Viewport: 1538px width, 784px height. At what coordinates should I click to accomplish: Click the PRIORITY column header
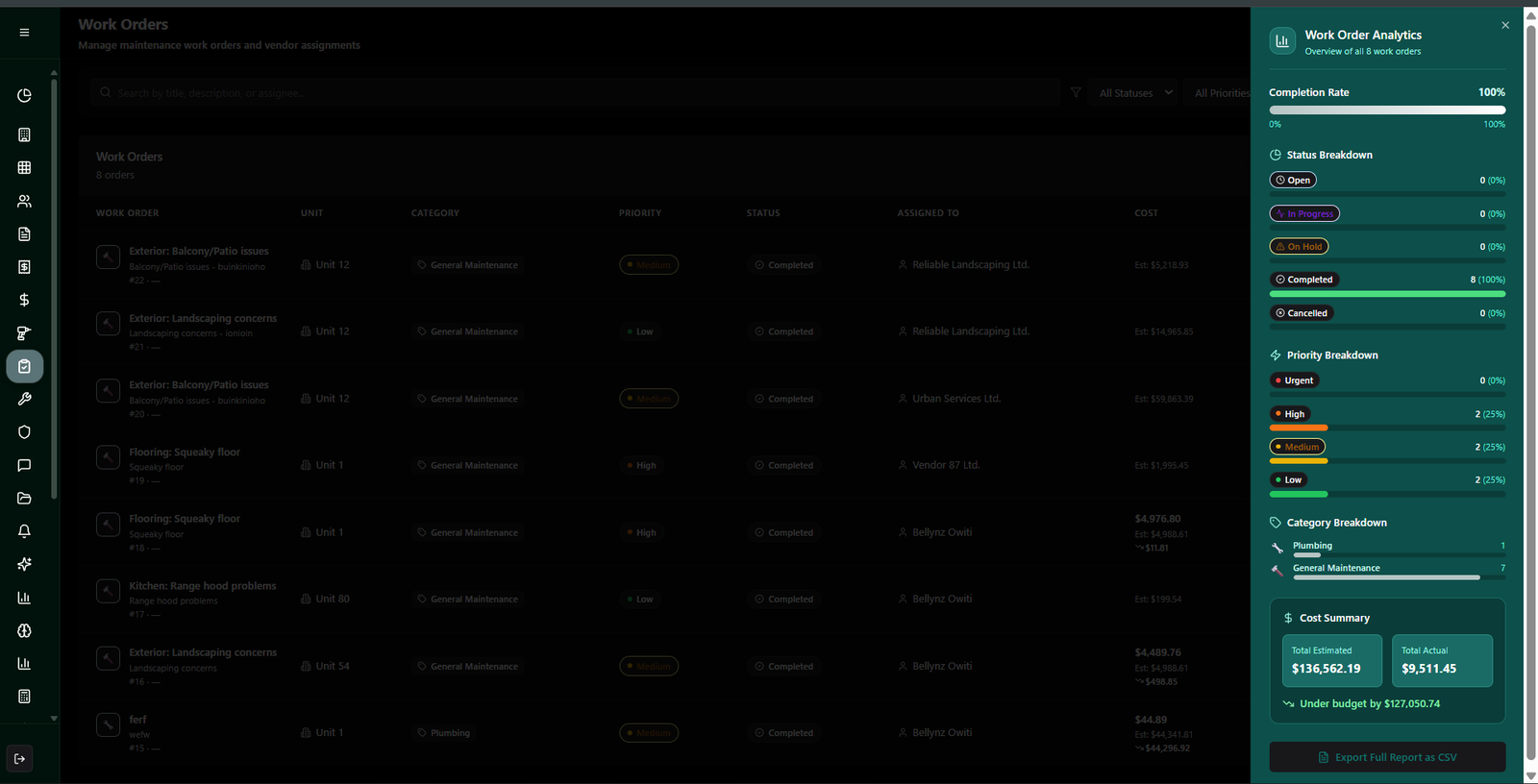pos(640,213)
